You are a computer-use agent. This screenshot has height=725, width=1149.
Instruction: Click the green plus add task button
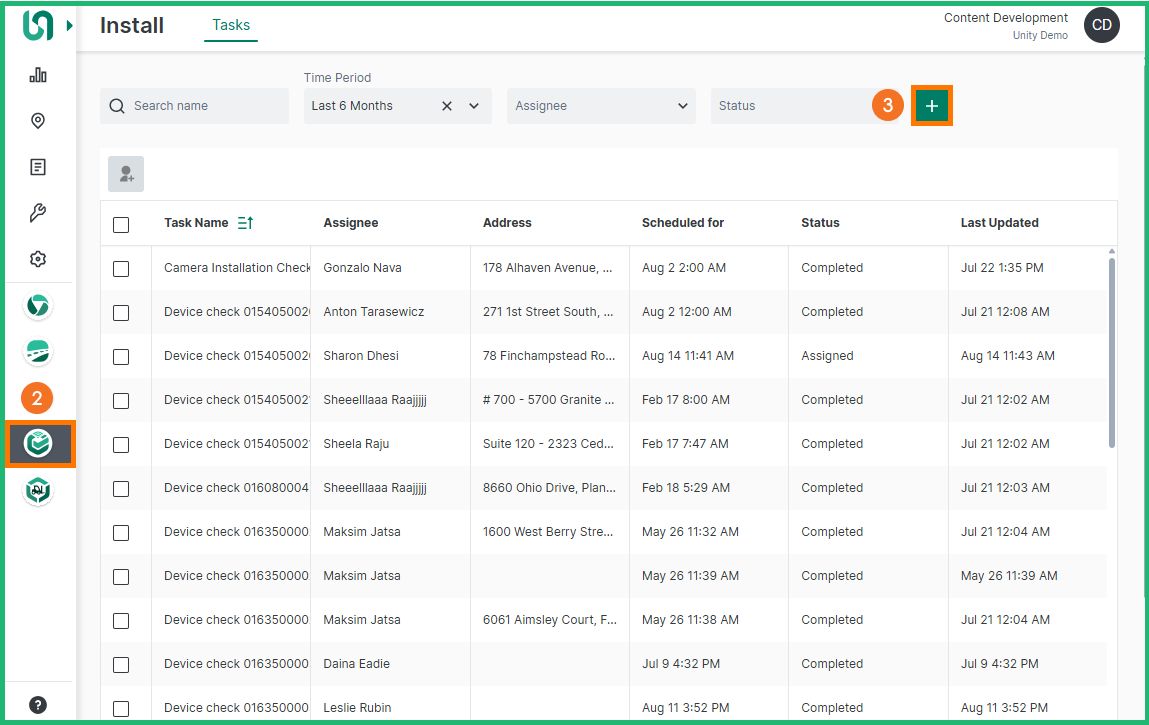(932, 106)
